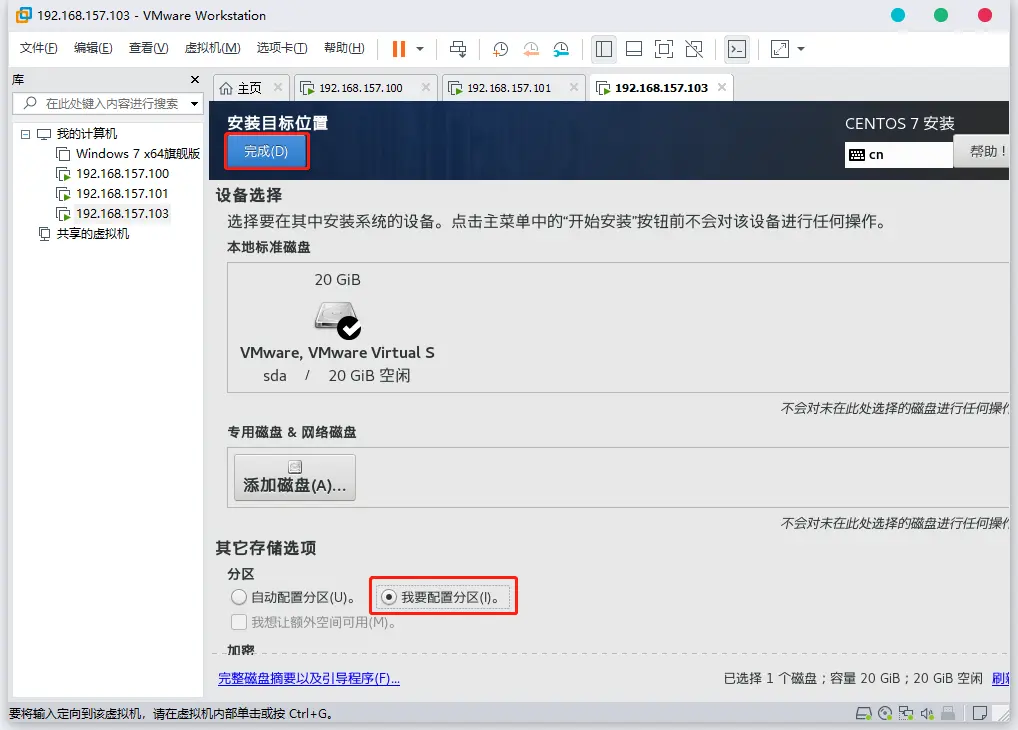Switch to Unity mode icon
This screenshot has width=1018, height=730.
694,49
